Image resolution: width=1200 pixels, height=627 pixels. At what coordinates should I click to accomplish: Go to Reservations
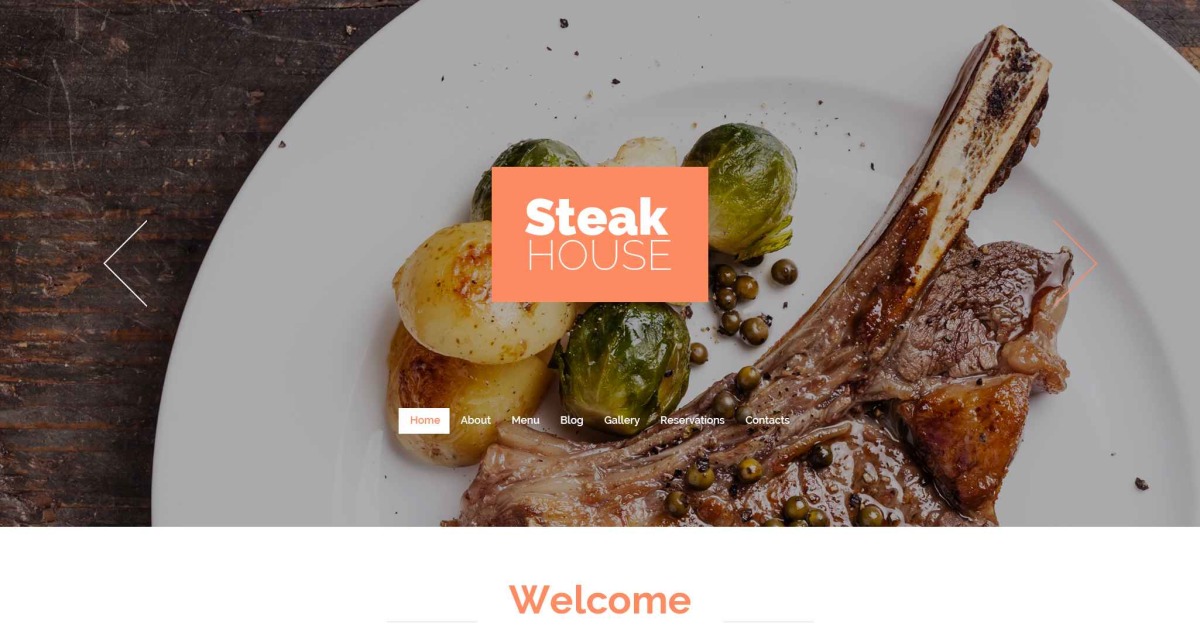pos(692,421)
